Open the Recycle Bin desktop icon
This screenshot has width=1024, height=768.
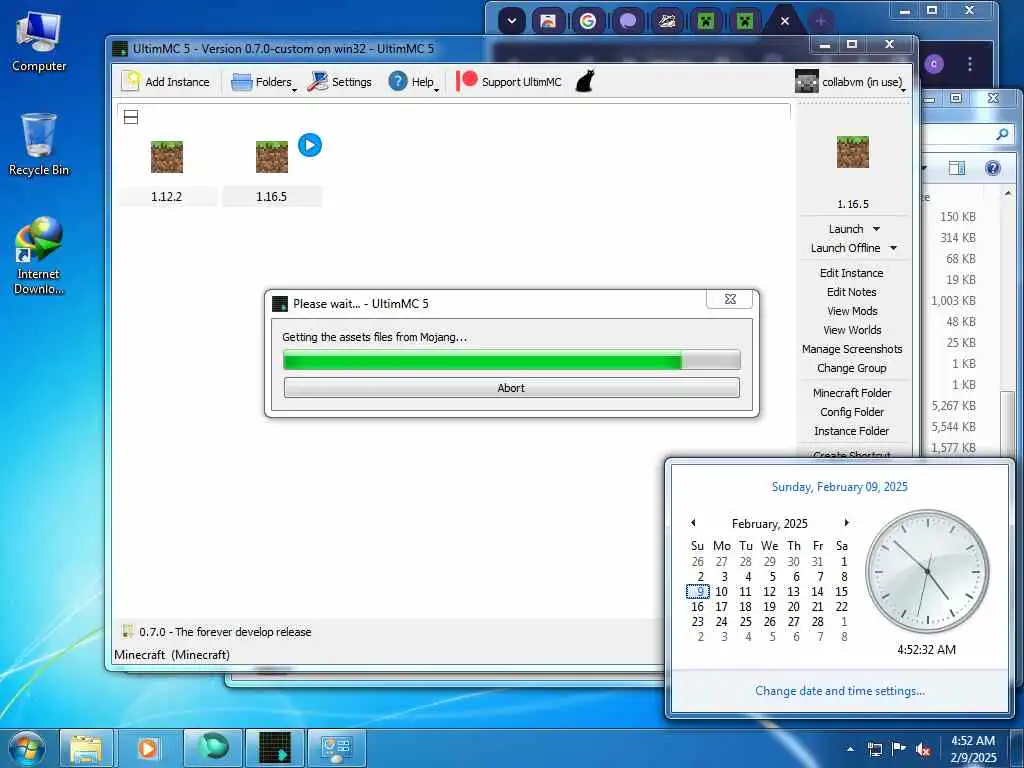point(39,144)
